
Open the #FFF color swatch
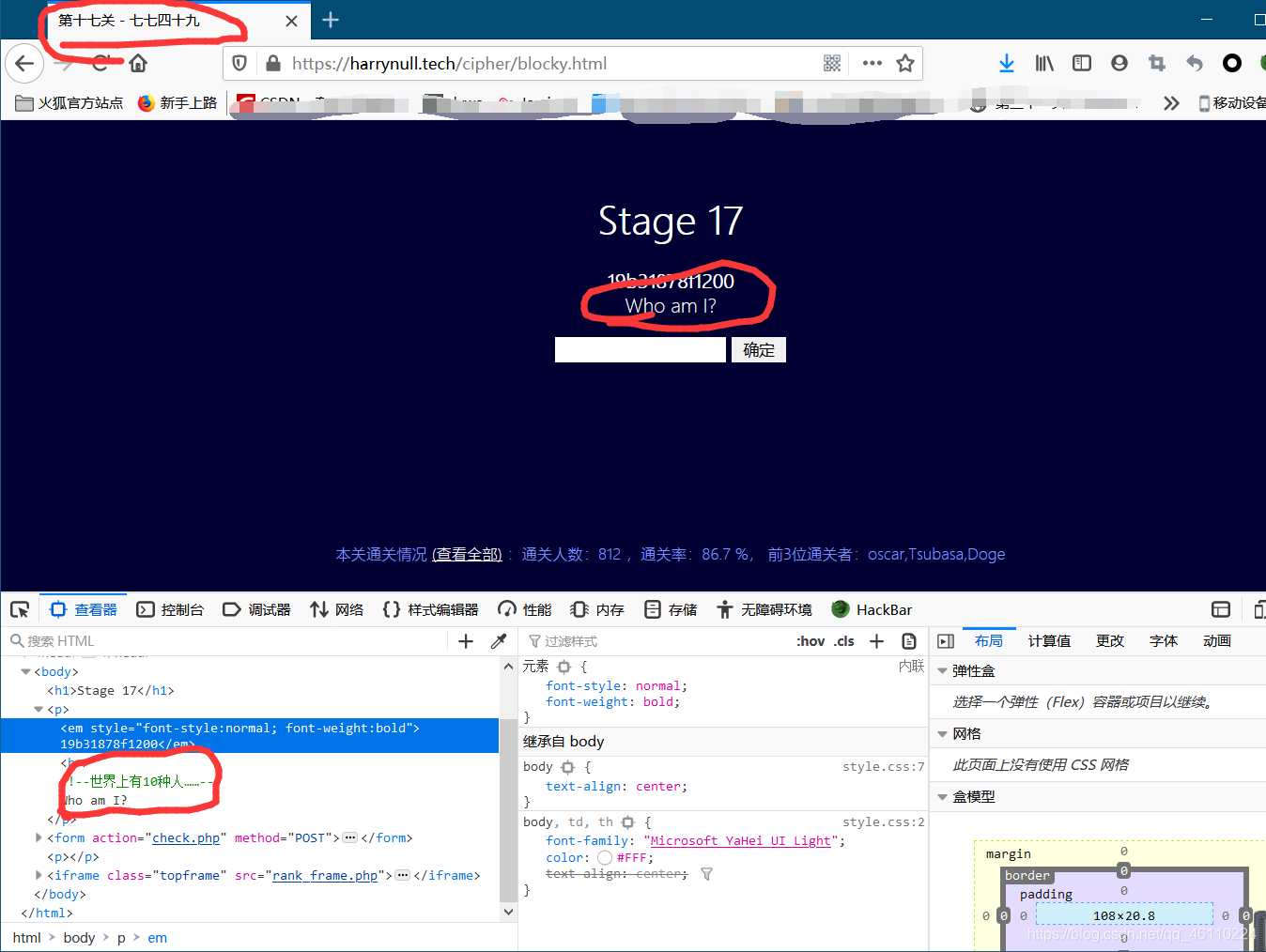point(605,858)
